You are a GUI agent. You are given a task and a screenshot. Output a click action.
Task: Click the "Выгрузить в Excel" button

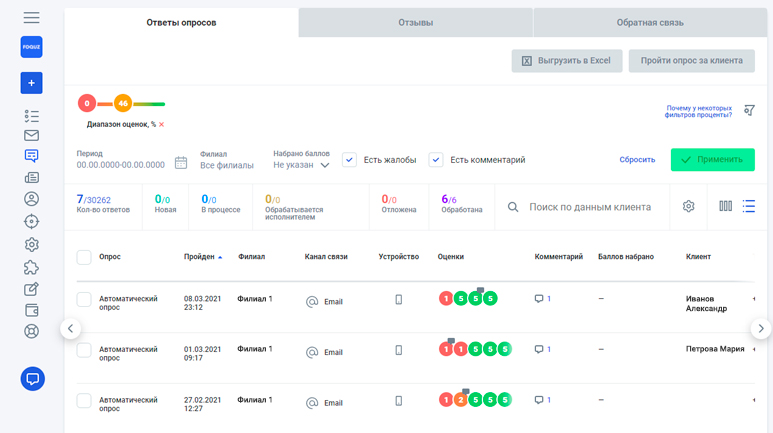tap(566, 61)
